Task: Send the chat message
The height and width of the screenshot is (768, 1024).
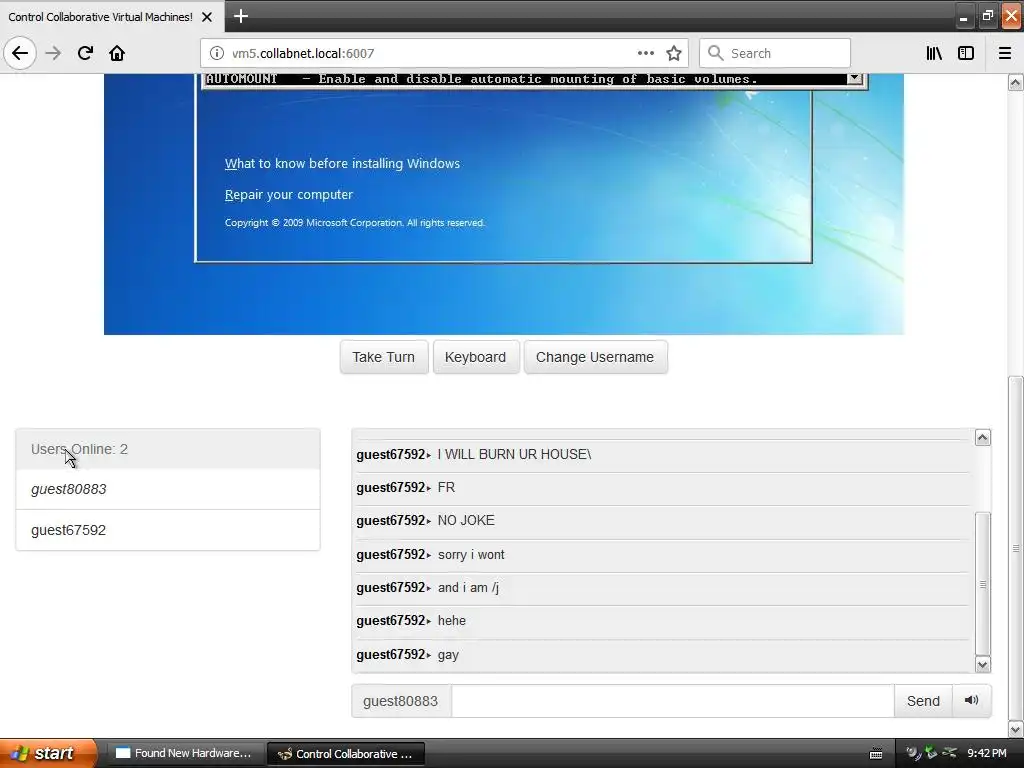Action: point(923,701)
